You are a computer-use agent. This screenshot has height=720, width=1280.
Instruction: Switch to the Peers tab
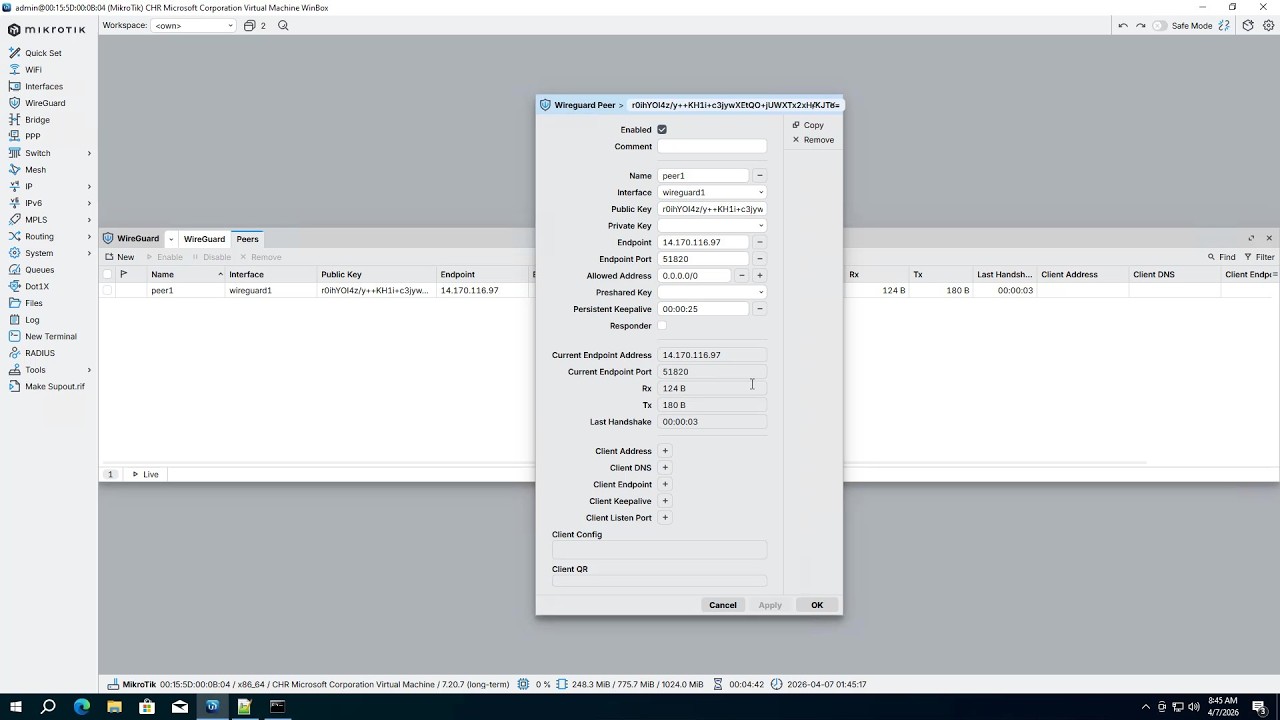coord(248,239)
